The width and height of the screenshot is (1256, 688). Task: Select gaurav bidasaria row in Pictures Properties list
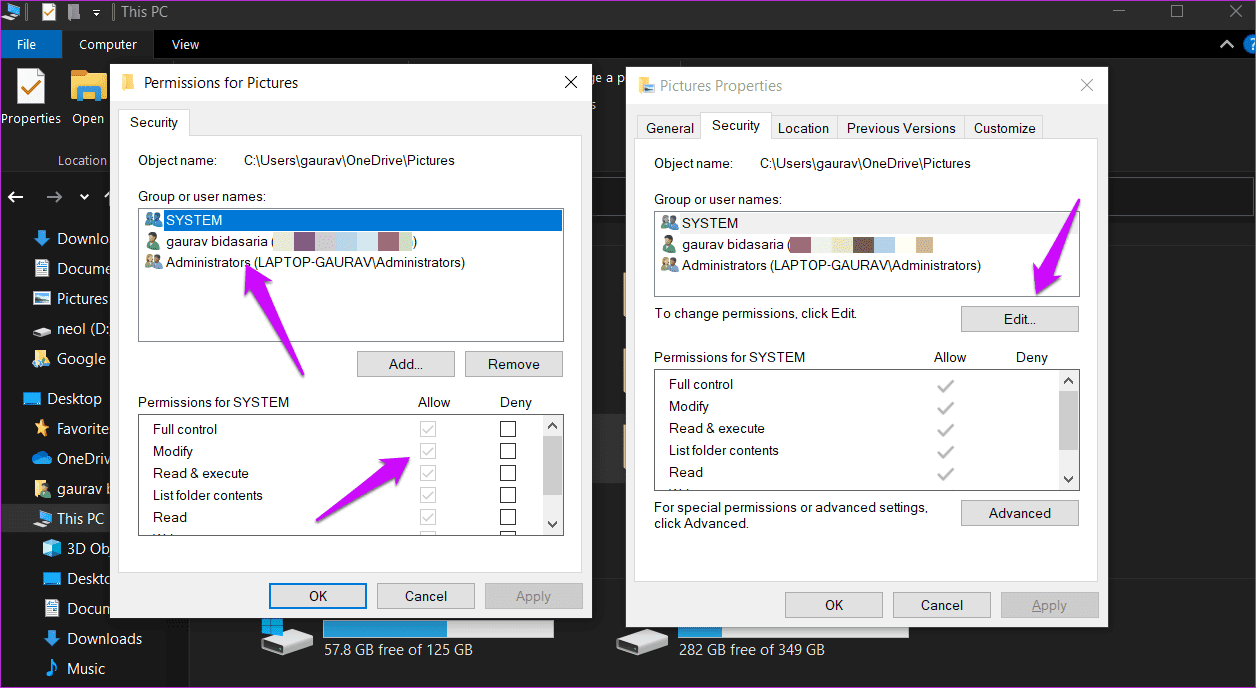[866, 244]
